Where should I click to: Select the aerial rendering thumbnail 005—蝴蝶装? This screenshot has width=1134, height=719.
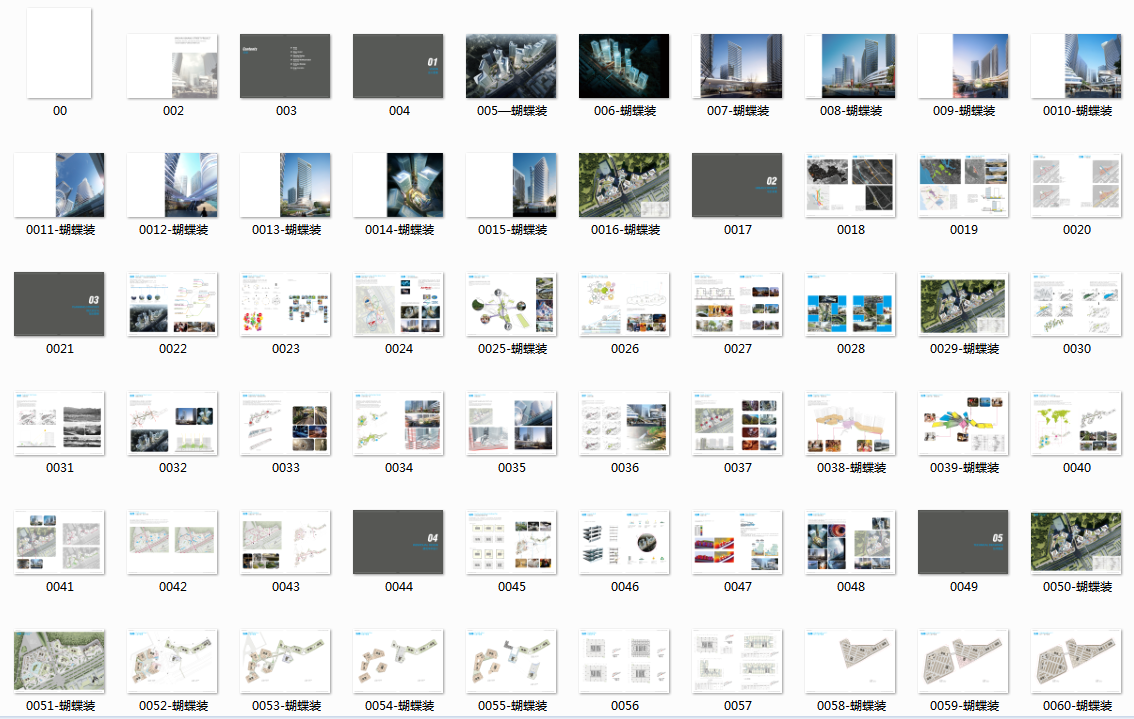[511, 66]
